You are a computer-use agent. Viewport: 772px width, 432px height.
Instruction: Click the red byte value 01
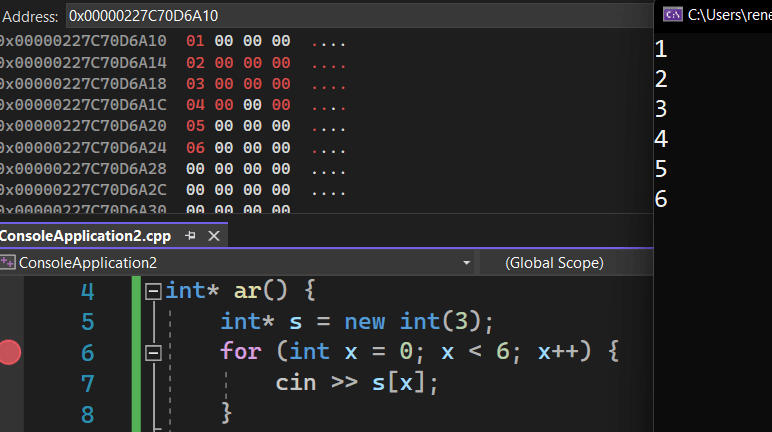point(195,41)
